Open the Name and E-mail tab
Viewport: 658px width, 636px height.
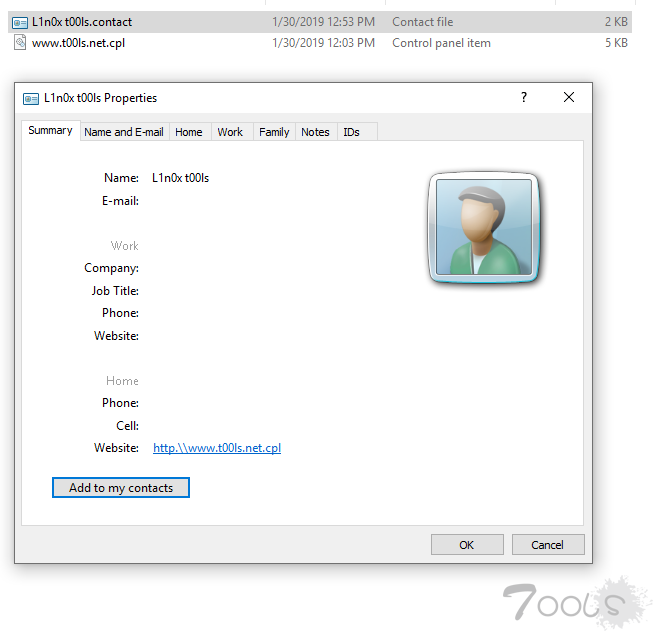coord(124,132)
